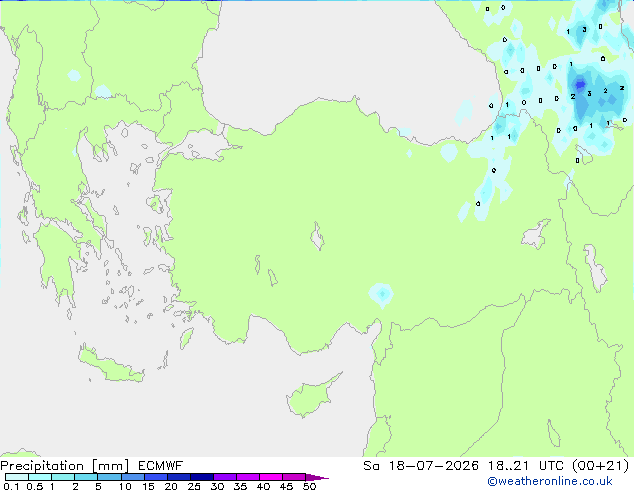Click the ECMWF model label
634x490 pixels.
(160, 466)
